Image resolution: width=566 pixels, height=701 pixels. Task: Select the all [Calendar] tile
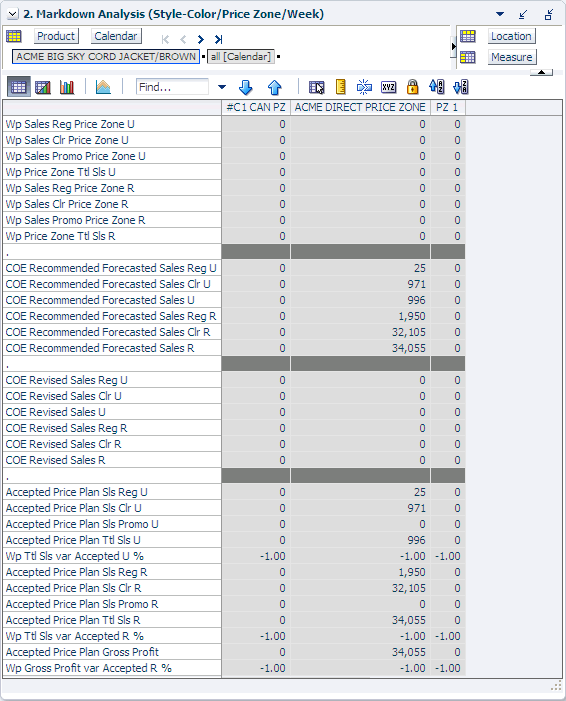coord(241,57)
